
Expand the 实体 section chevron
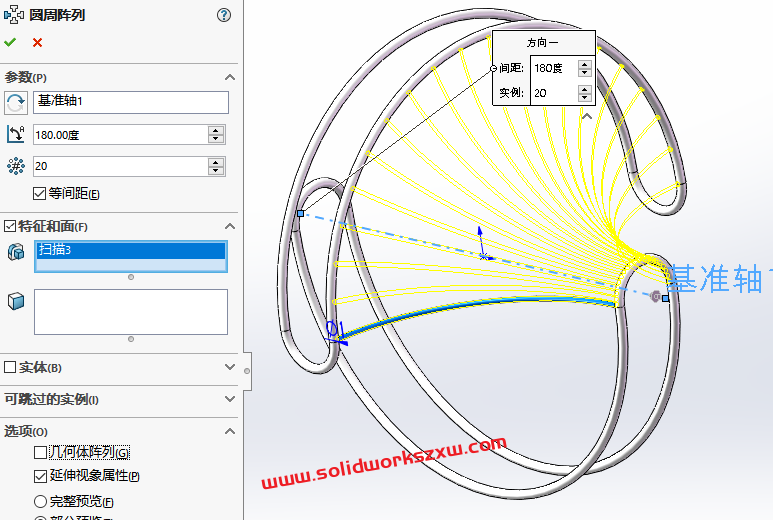[230, 367]
